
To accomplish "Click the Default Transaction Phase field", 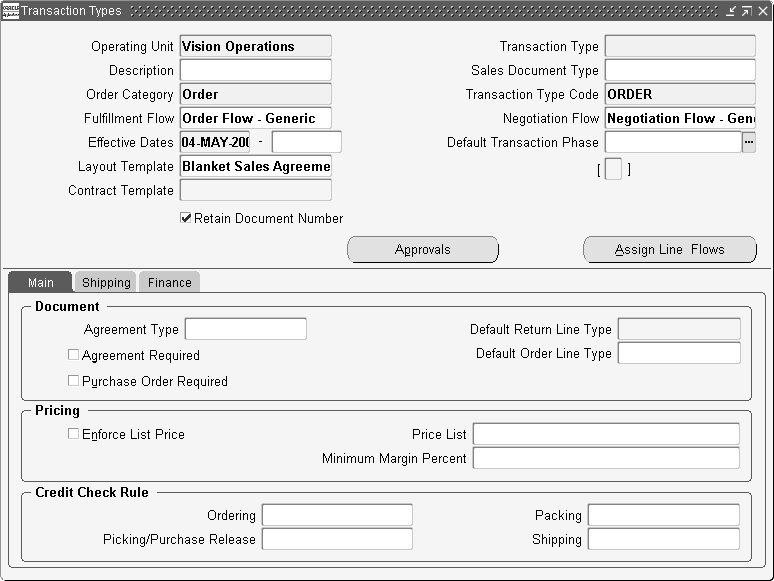I will tap(673, 142).
